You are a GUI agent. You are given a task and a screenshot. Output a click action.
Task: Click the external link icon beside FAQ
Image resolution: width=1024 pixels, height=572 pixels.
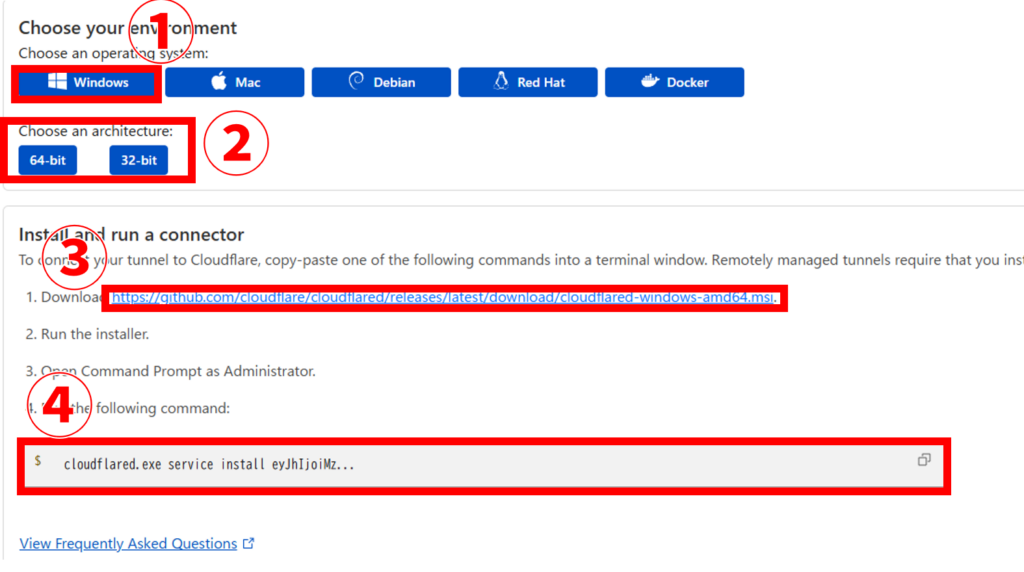tap(249, 544)
